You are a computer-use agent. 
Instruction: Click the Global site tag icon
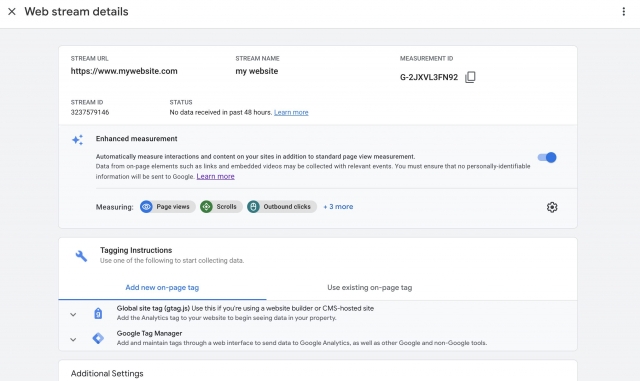click(x=98, y=313)
